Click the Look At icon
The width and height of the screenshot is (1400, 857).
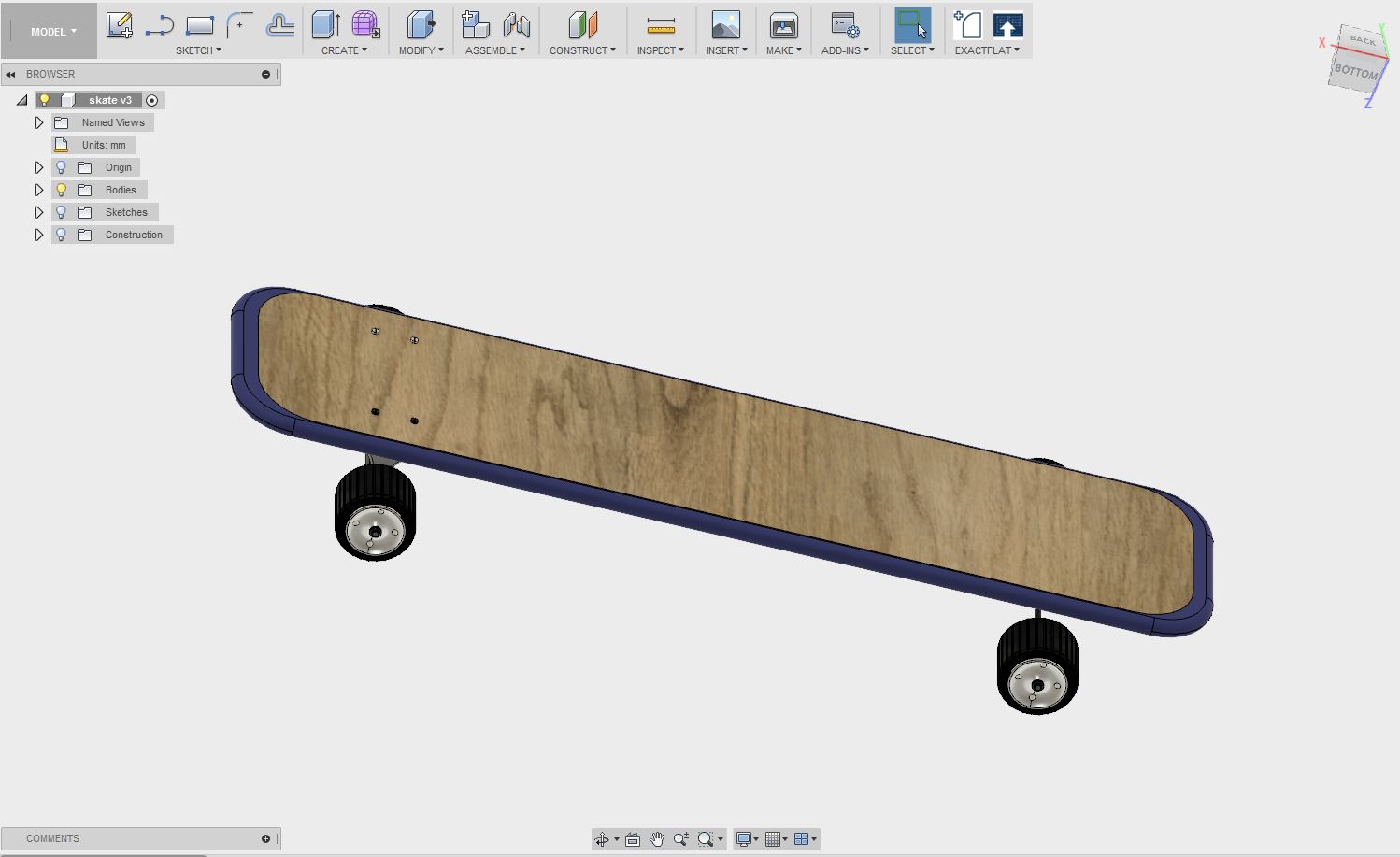point(633,839)
